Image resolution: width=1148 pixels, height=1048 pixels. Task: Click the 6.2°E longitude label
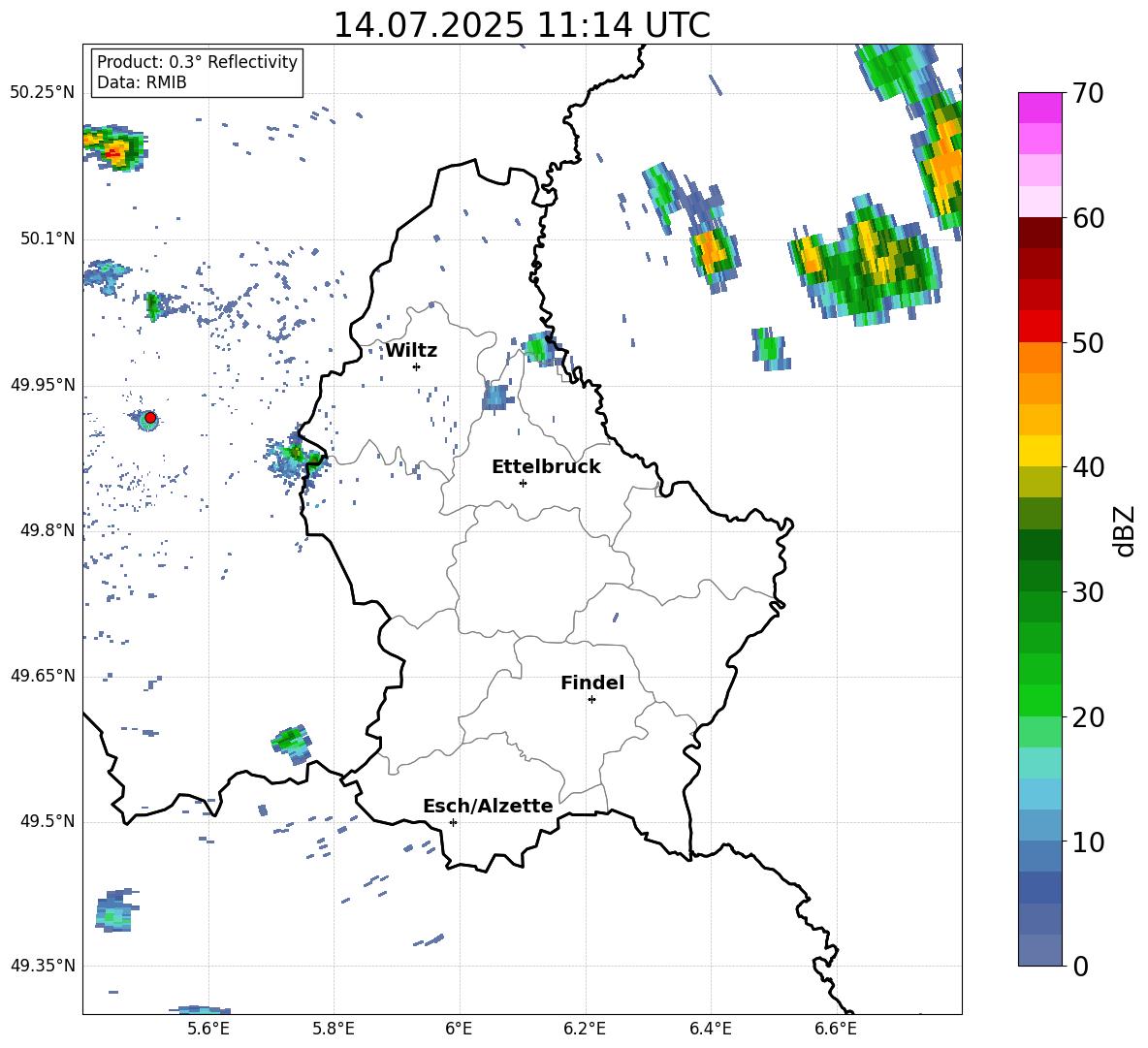[x=585, y=1029]
